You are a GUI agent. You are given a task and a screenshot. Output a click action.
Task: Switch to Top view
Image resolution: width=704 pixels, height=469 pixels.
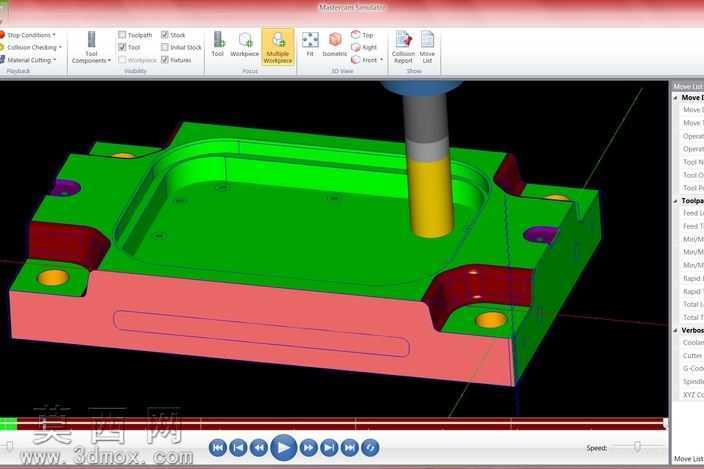(x=363, y=35)
